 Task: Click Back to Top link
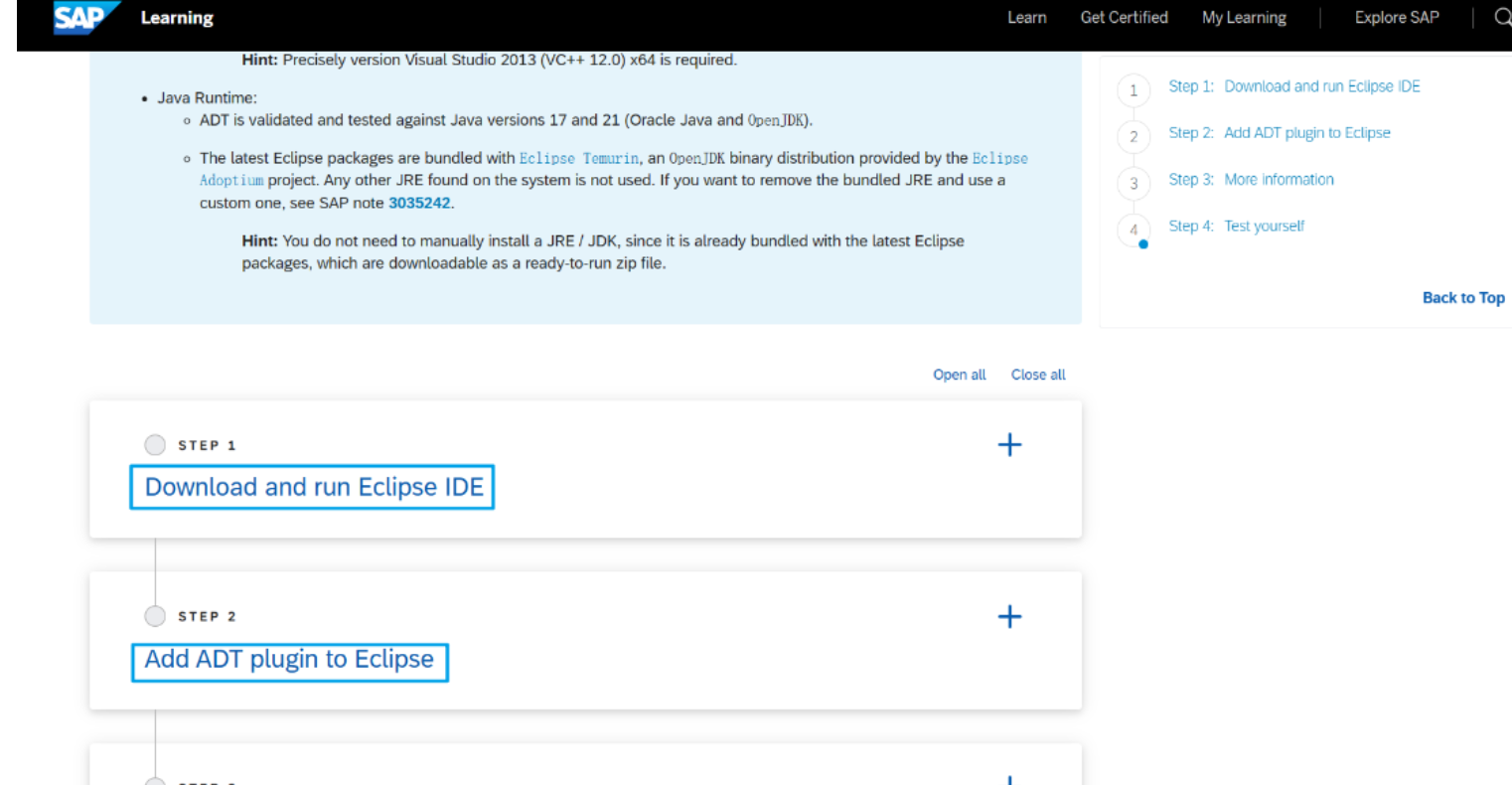tap(1463, 298)
